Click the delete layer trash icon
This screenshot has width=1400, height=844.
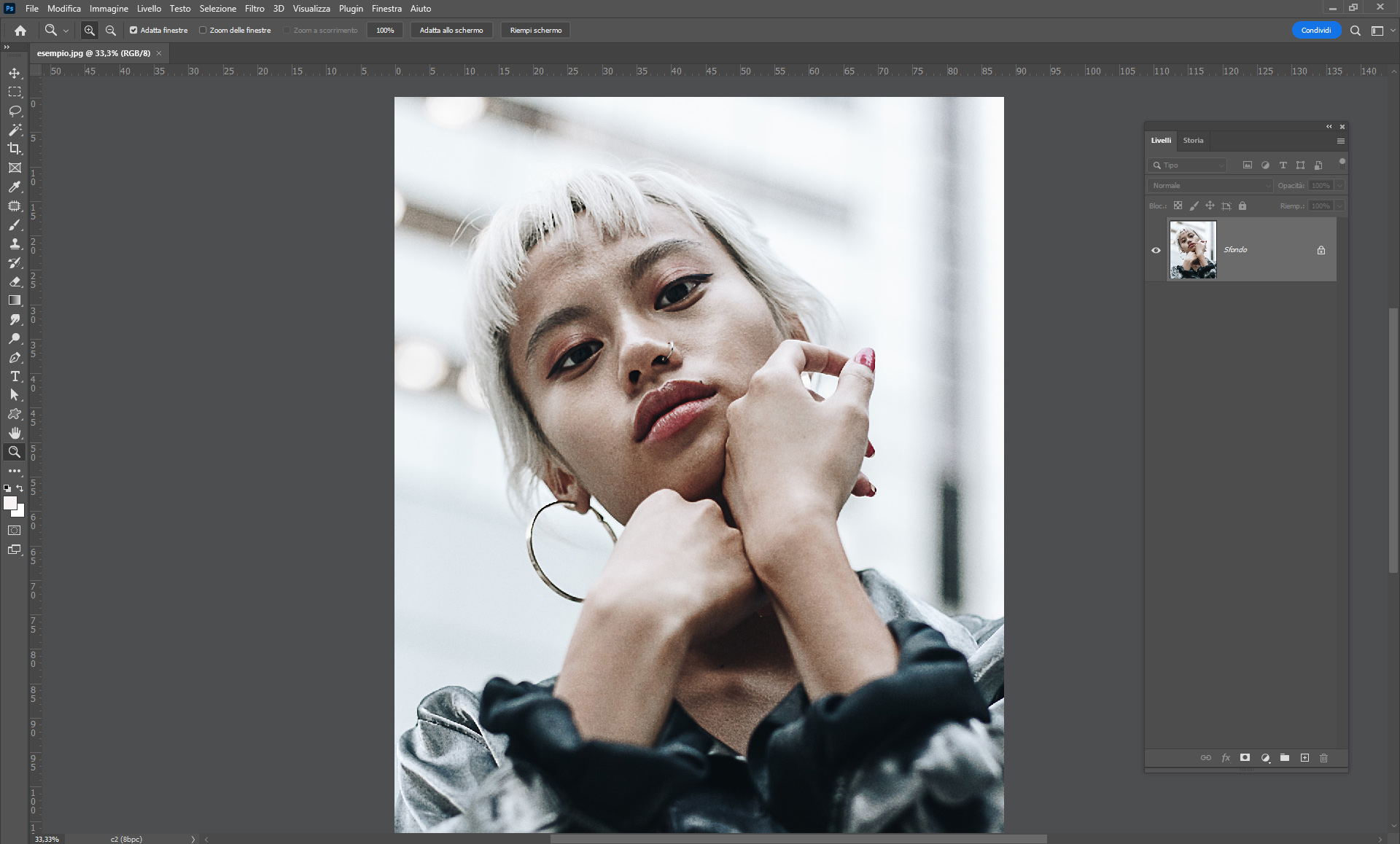[x=1323, y=758]
